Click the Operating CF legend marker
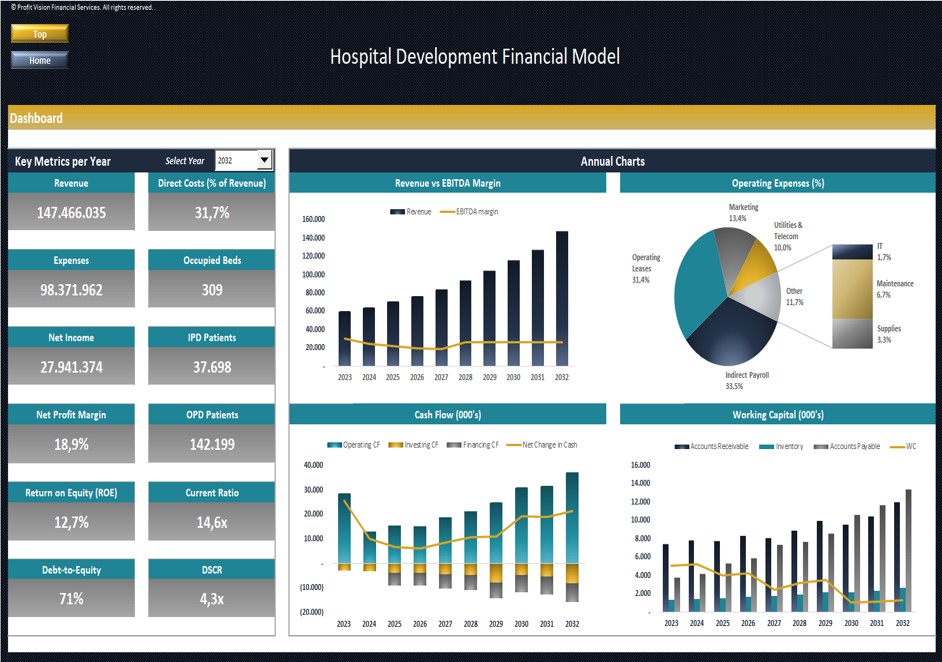The image size is (942, 662). (x=333, y=444)
